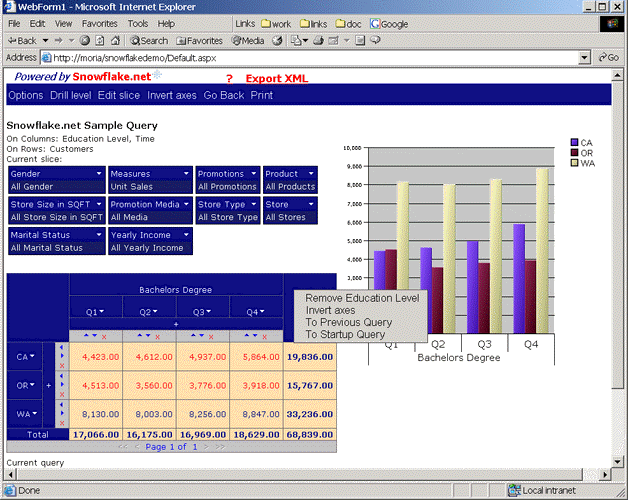628x500 pixels.
Task: Open the Google link shortcut
Action: (x=389, y=24)
